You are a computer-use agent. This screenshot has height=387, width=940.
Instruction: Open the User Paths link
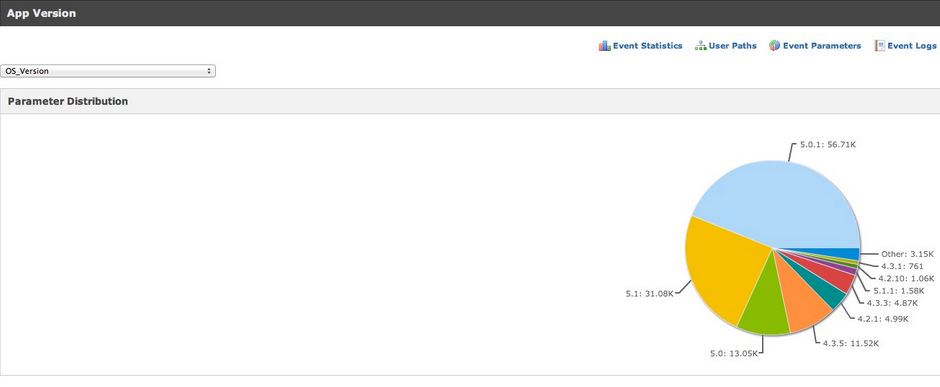[733, 46]
